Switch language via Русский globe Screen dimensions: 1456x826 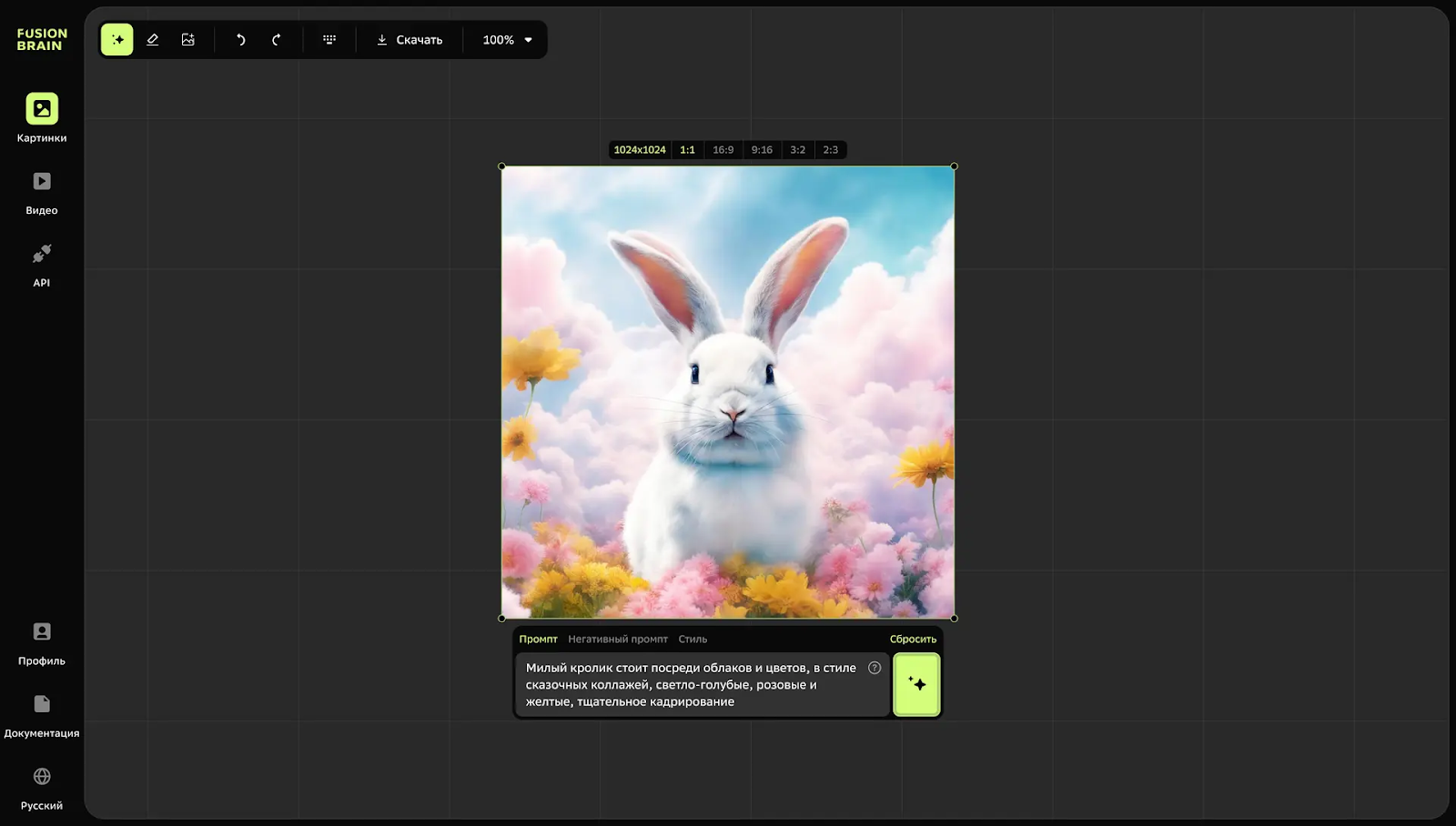point(42,789)
